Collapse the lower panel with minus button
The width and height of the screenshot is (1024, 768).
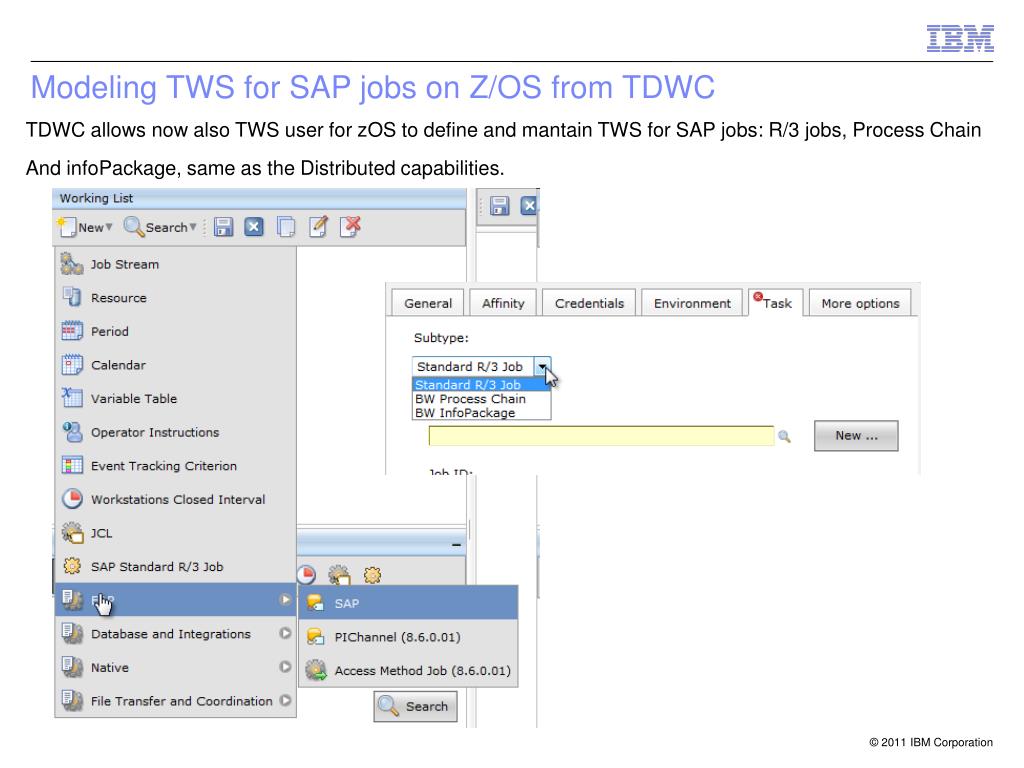(x=456, y=544)
